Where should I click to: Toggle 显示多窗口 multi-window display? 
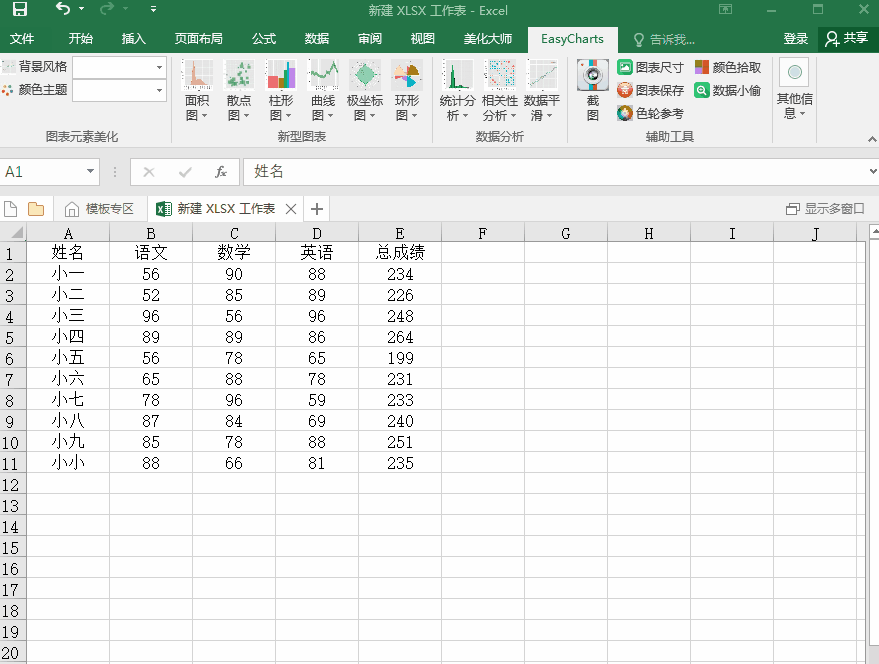pos(825,209)
